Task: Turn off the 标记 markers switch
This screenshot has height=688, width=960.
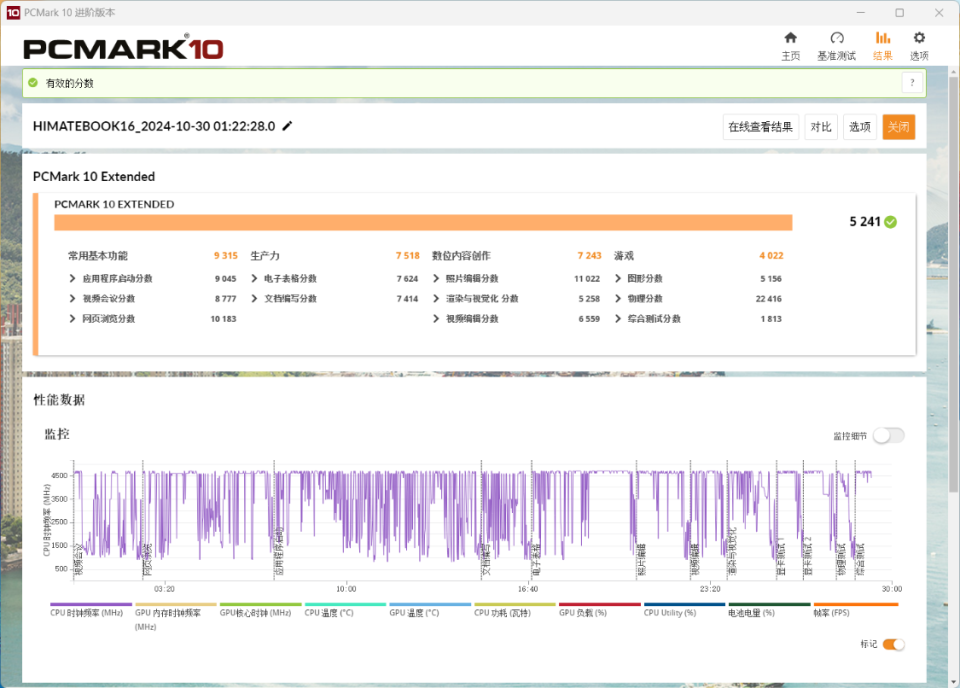Action: tap(894, 644)
